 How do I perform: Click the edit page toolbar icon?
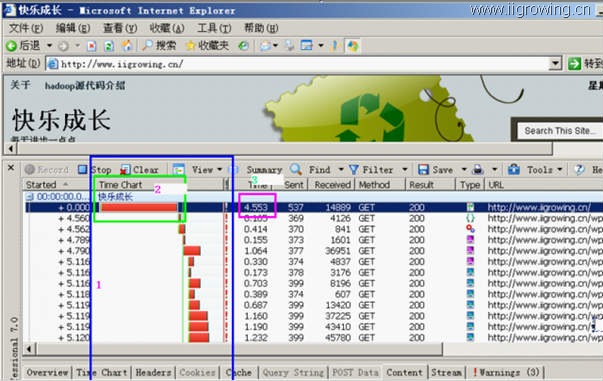pyautogui.click(x=306, y=46)
